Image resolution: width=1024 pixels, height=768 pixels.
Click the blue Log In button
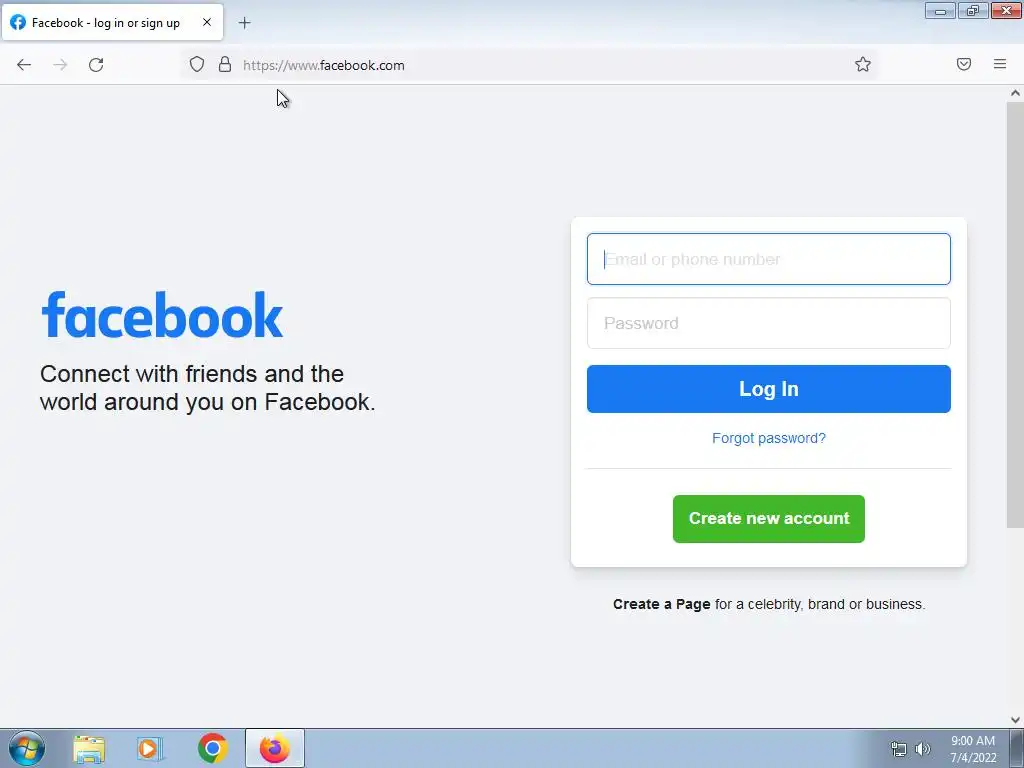(769, 389)
